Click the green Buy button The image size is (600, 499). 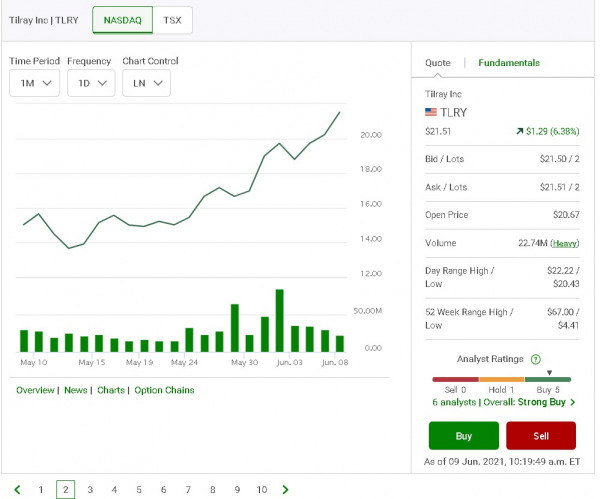coord(464,436)
